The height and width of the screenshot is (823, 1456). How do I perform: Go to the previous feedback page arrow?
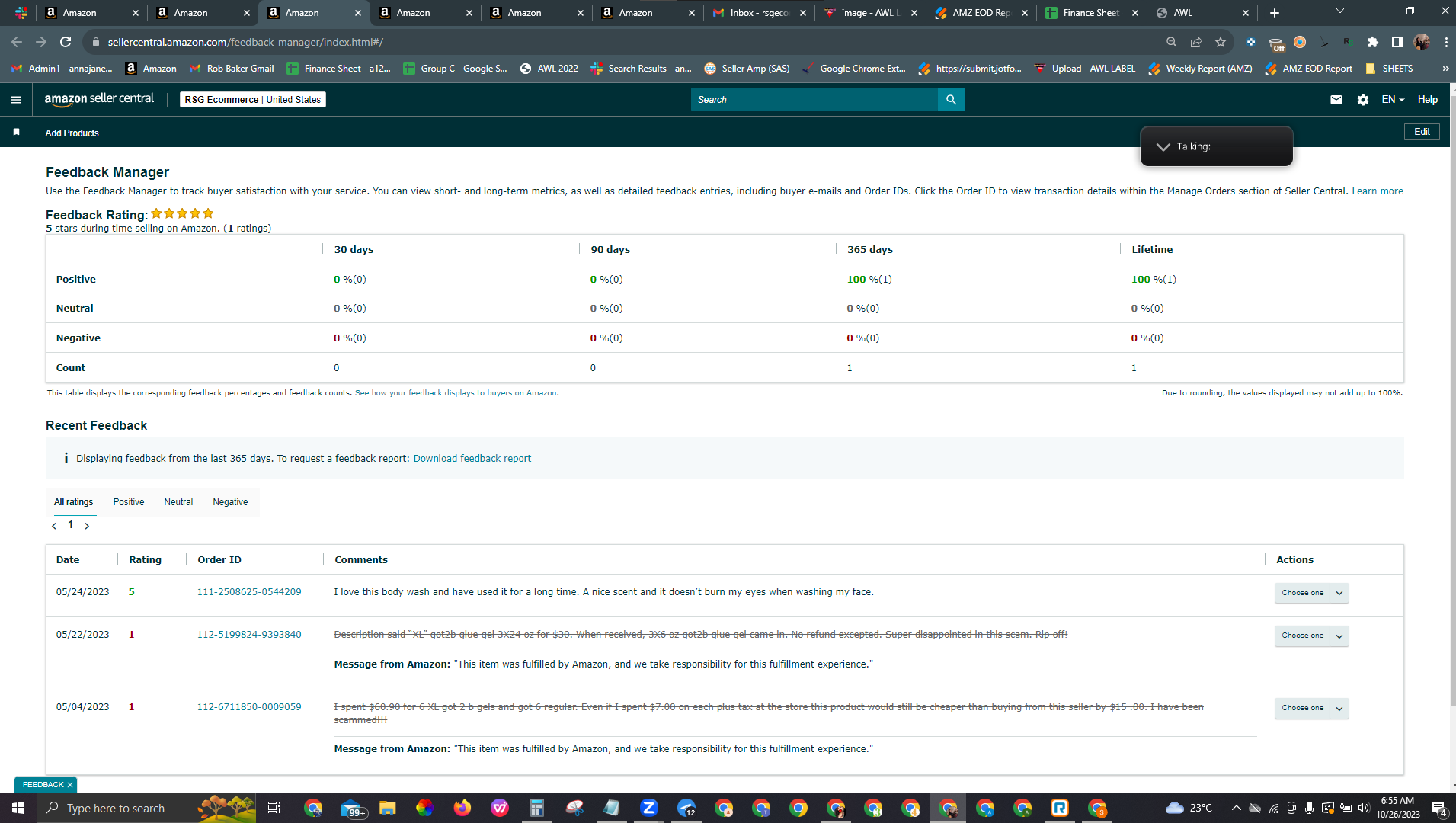tap(54, 526)
